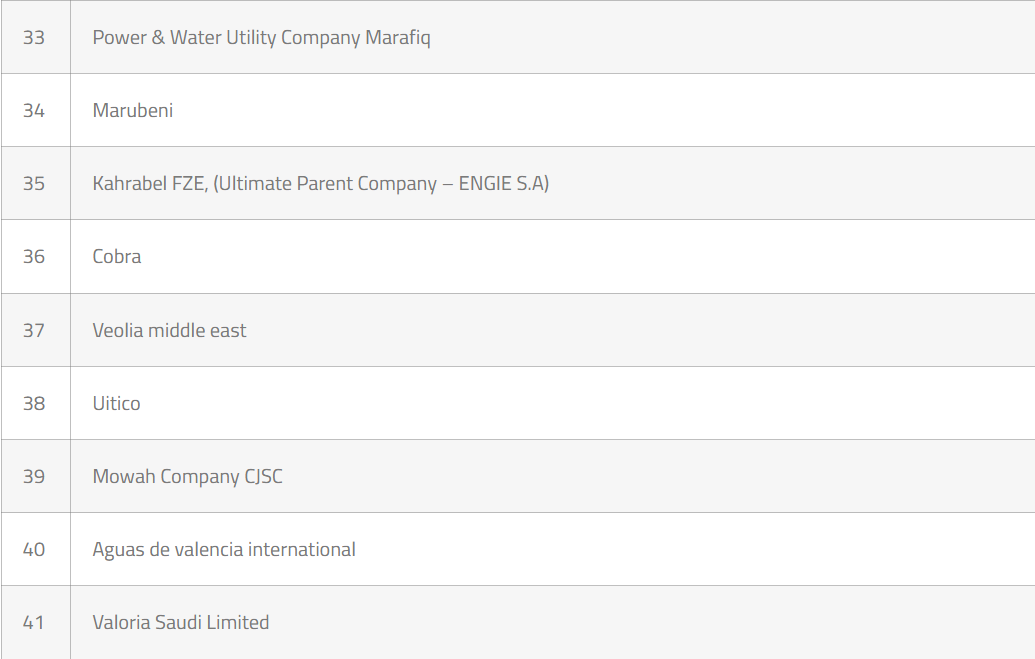Click the row number 37 cell
This screenshot has height=659, width=1035.
point(34,330)
